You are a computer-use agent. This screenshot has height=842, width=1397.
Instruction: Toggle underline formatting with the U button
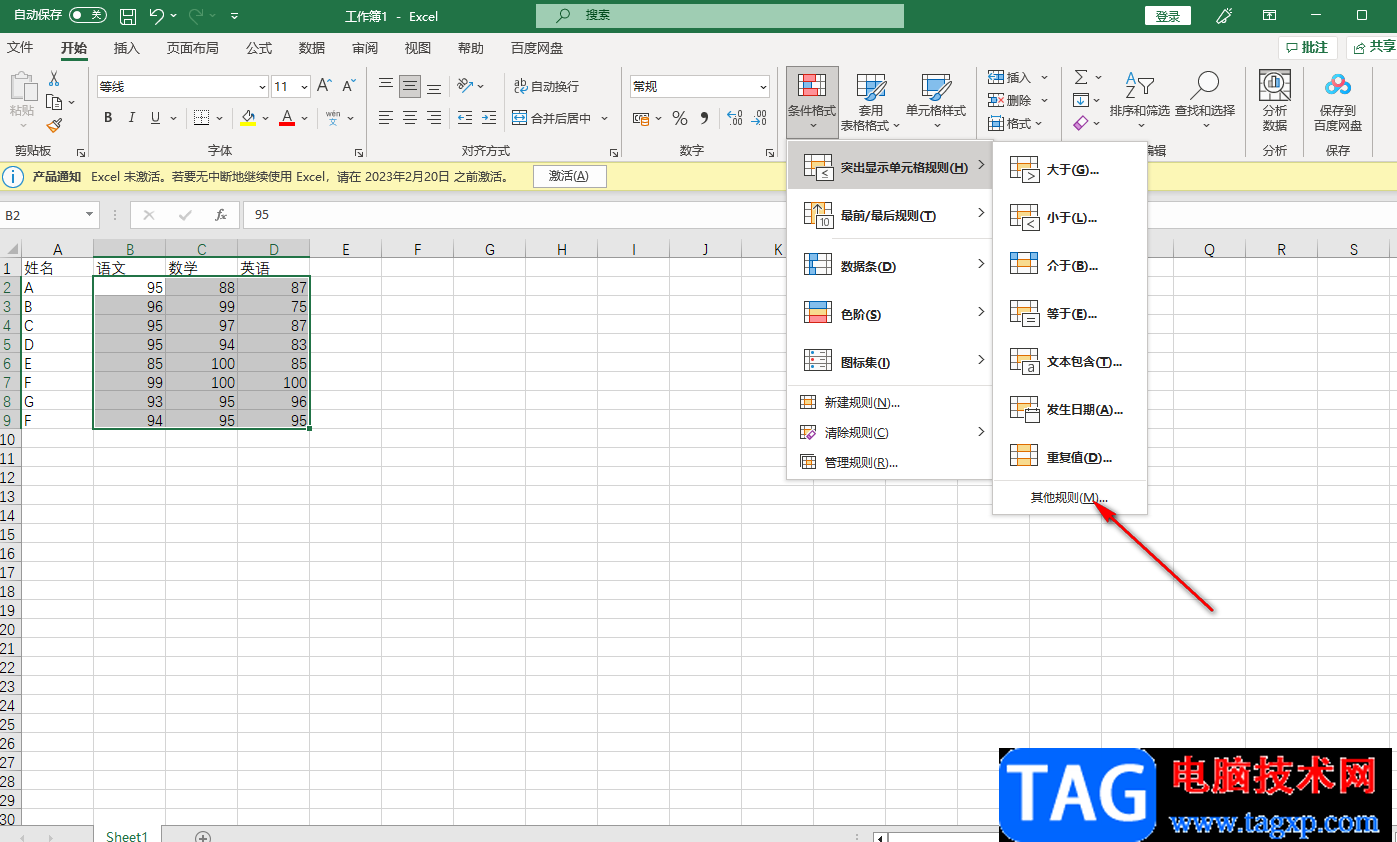pos(156,118)
